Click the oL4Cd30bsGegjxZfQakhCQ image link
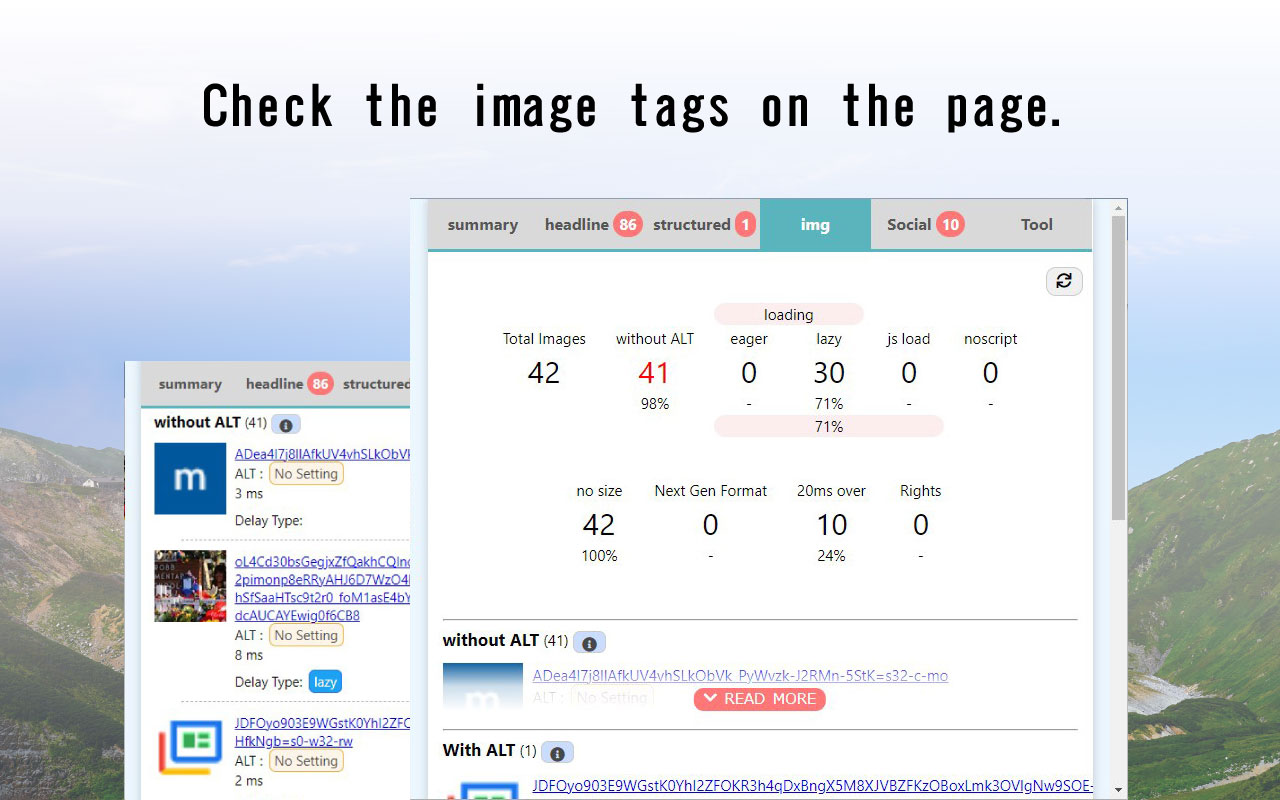Screen dimensions: 1280x800 pyautogui.click(x=320, y=562)
